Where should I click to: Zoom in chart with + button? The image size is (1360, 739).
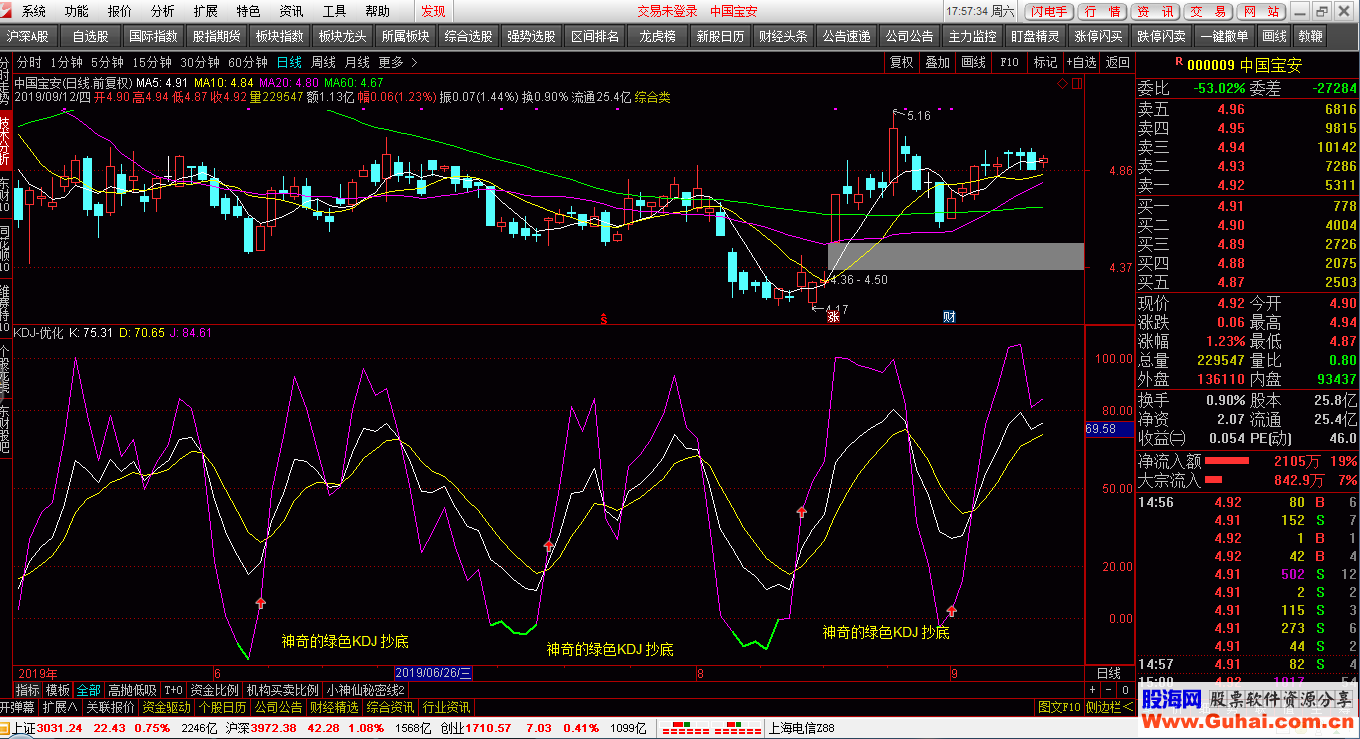[x=1092, y=690]
